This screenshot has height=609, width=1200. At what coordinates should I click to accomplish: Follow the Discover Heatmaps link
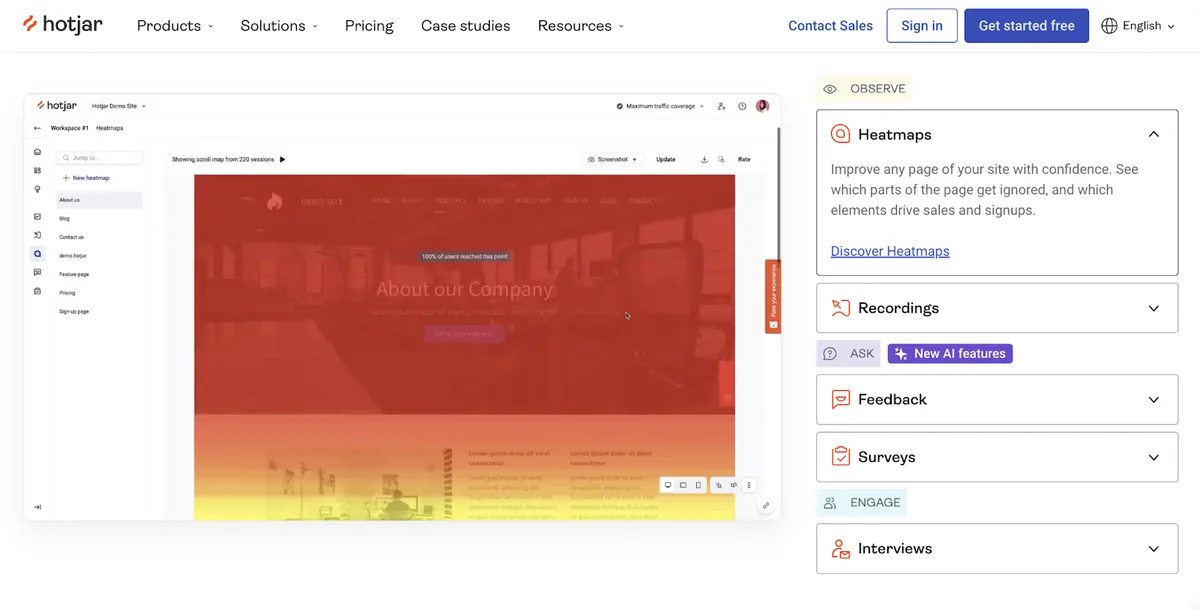click(x=890, y=251)
